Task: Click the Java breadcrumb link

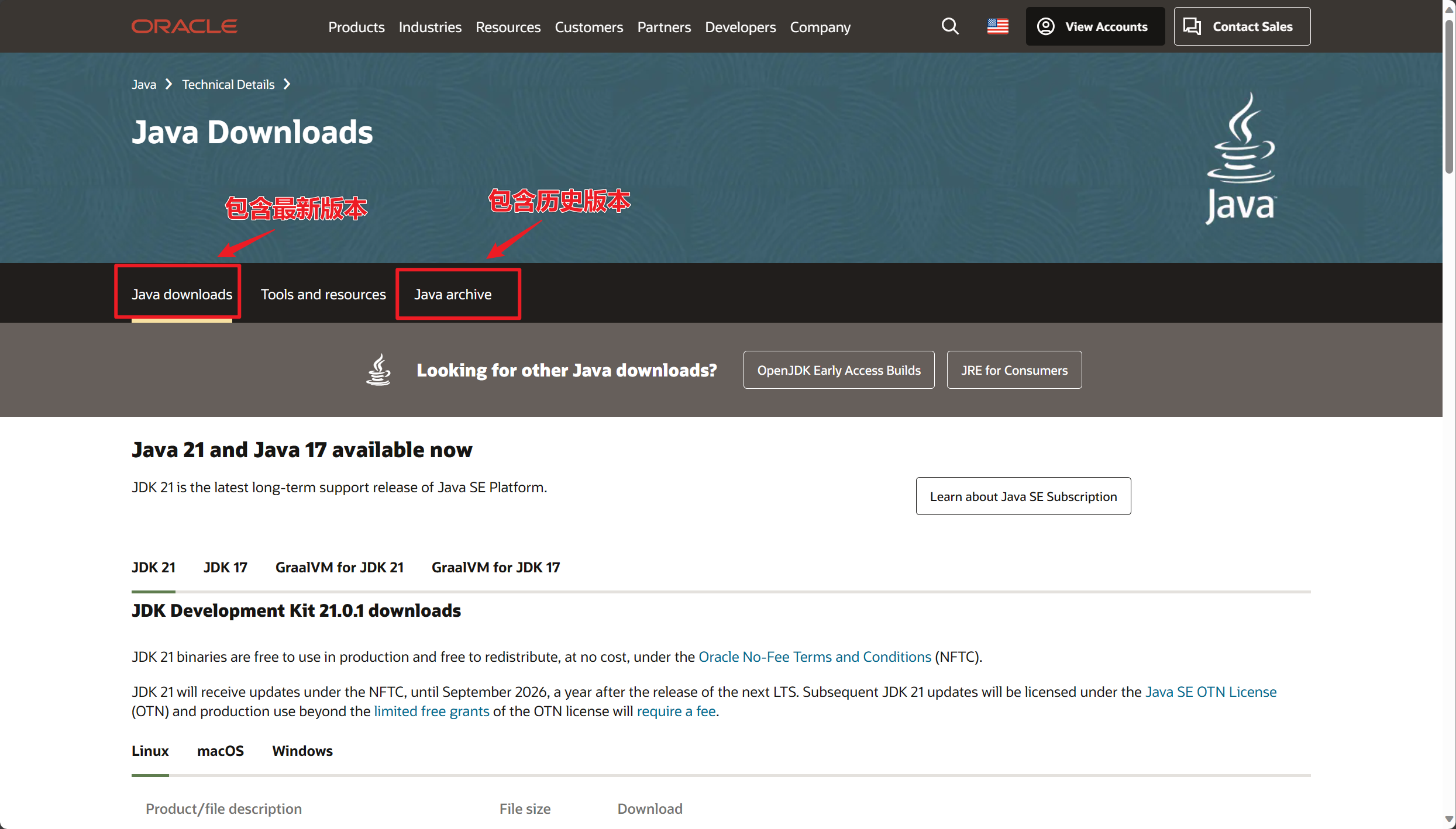Action: tap(144, 84)
